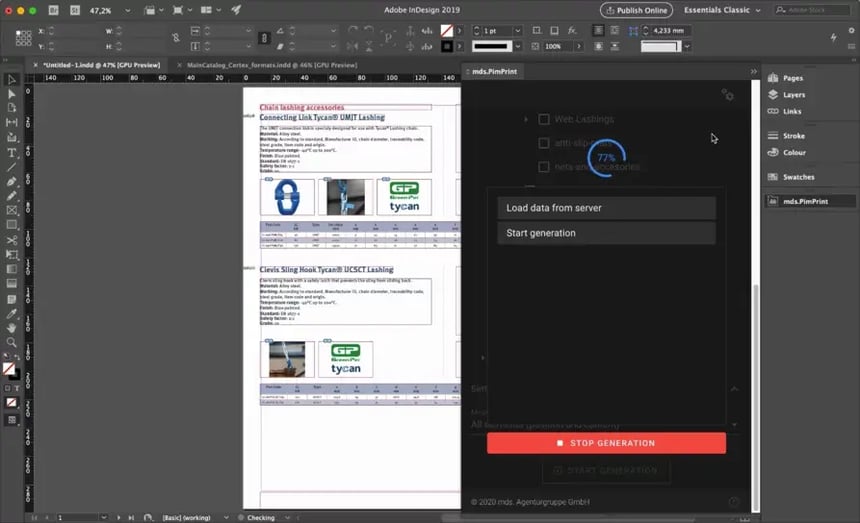Select the Gradient Swatch tool

click(11, 269)
